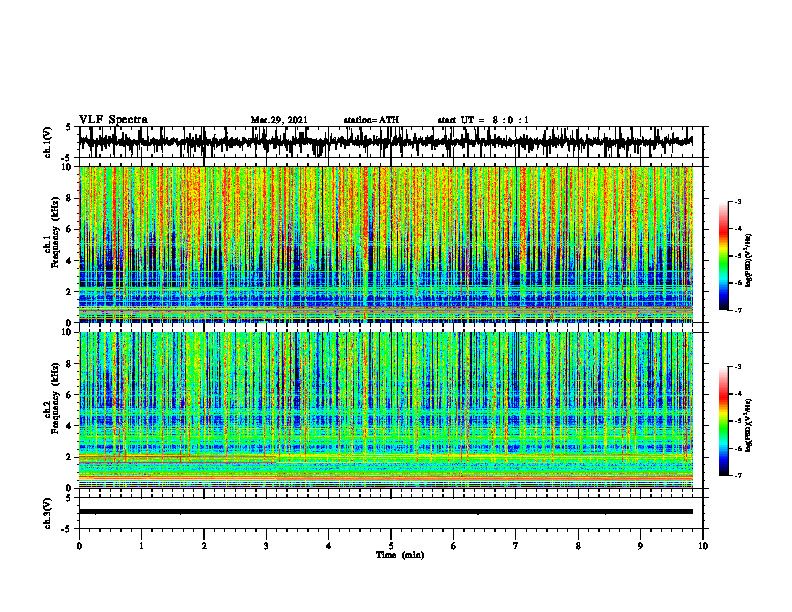Click time axis tick label "0"
The width and height of the screenshot is (792, 612).
(79, 546)
